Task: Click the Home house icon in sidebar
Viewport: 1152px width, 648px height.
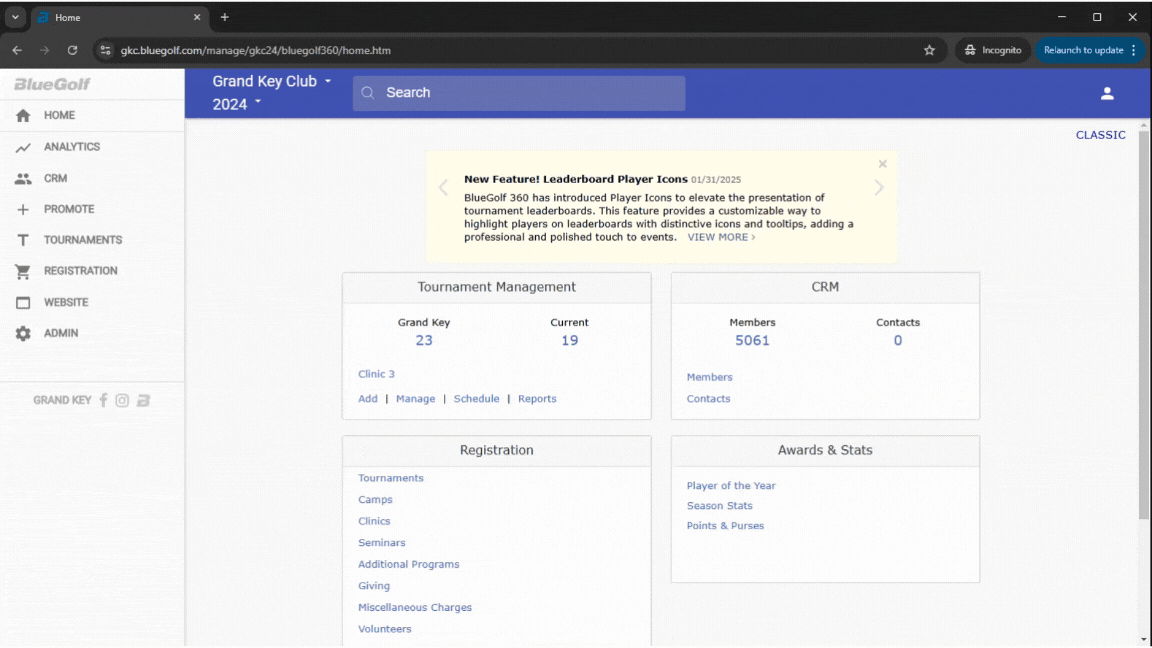Action: coord(23,115)
